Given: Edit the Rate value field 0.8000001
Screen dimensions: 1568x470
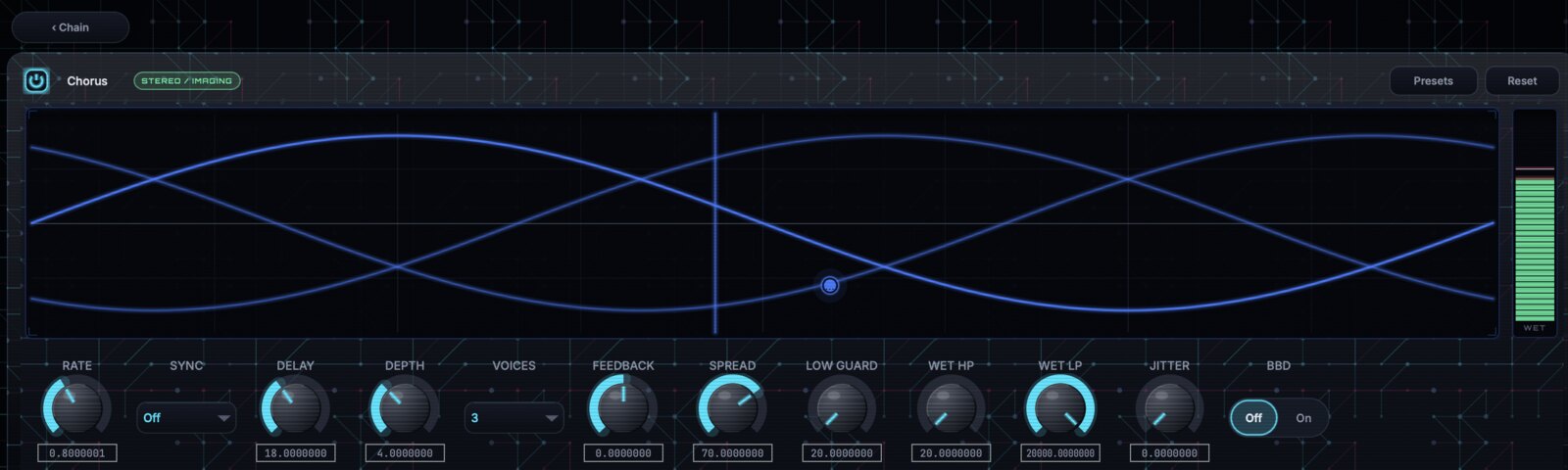Looking at the screenshot, I should pos(77,453).
